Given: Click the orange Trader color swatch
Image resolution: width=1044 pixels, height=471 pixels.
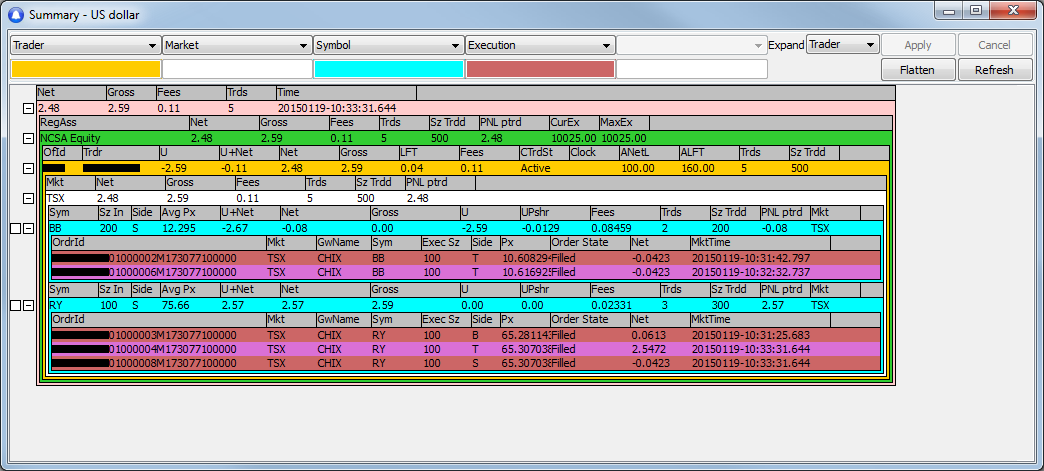Looking at the screenshot, I should (x=85, y=69).
